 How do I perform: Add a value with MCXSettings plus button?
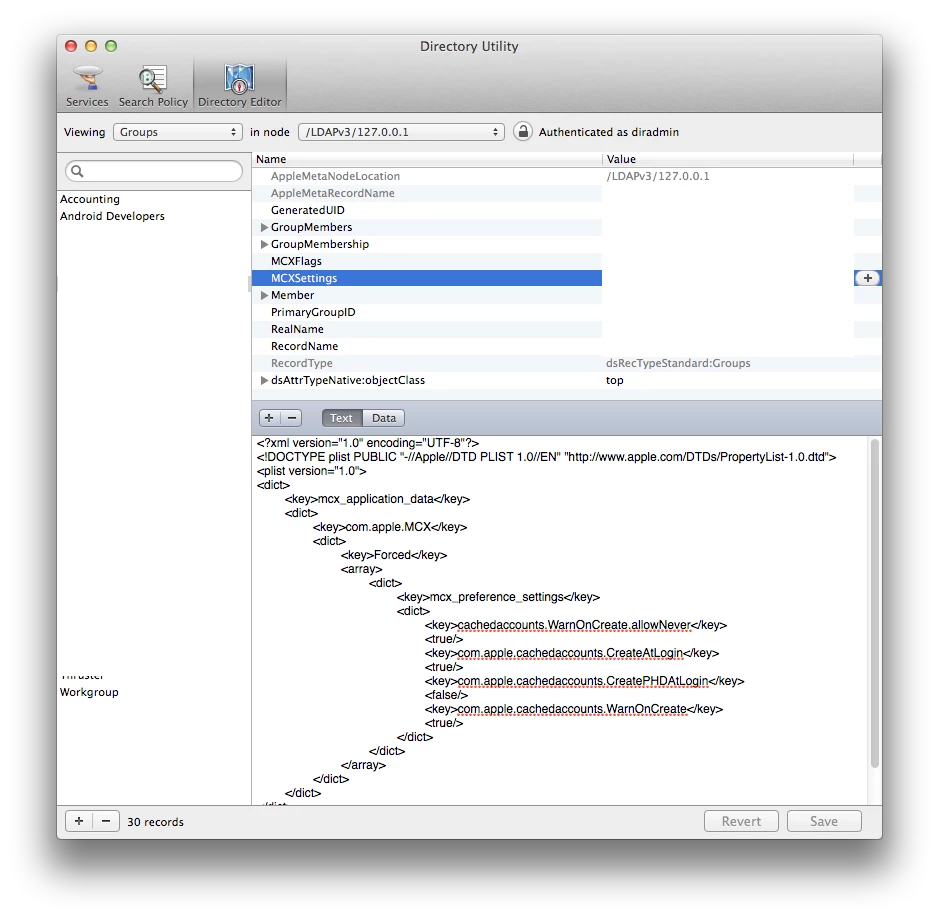point(867,278)
